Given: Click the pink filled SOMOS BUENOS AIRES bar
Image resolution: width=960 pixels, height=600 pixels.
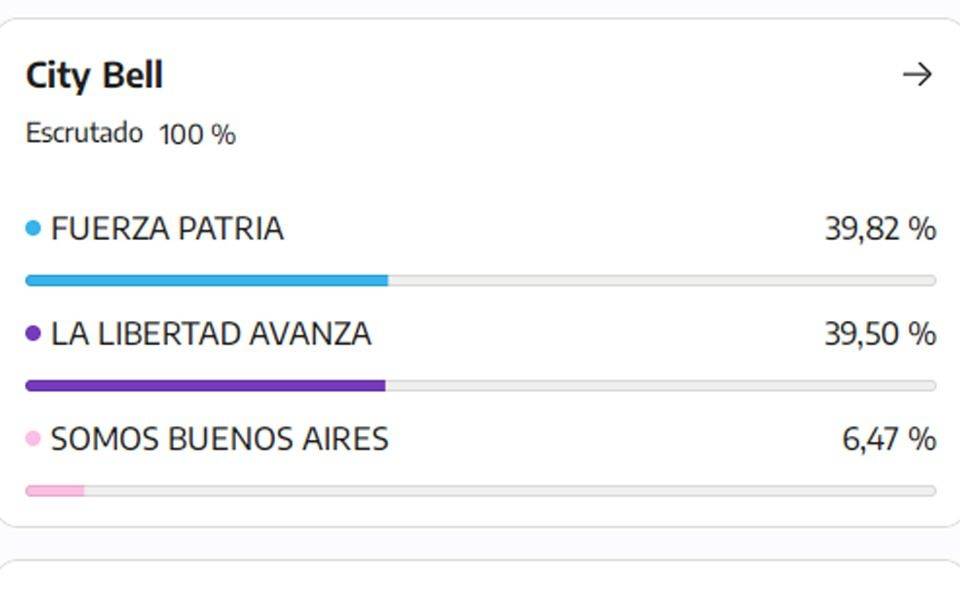Looking at the screenshot, I should click(x=55, y=491).
